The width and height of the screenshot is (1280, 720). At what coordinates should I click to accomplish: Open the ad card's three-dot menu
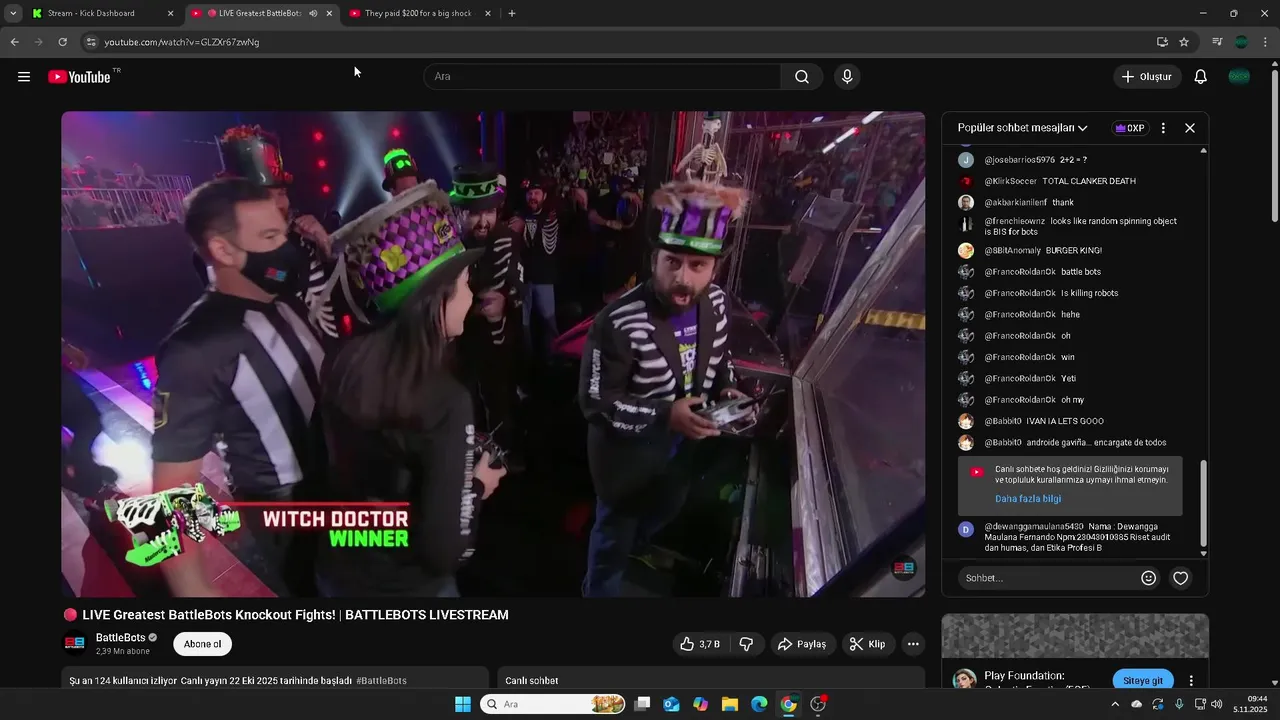pyautogui.click(x=1191, y=681)
